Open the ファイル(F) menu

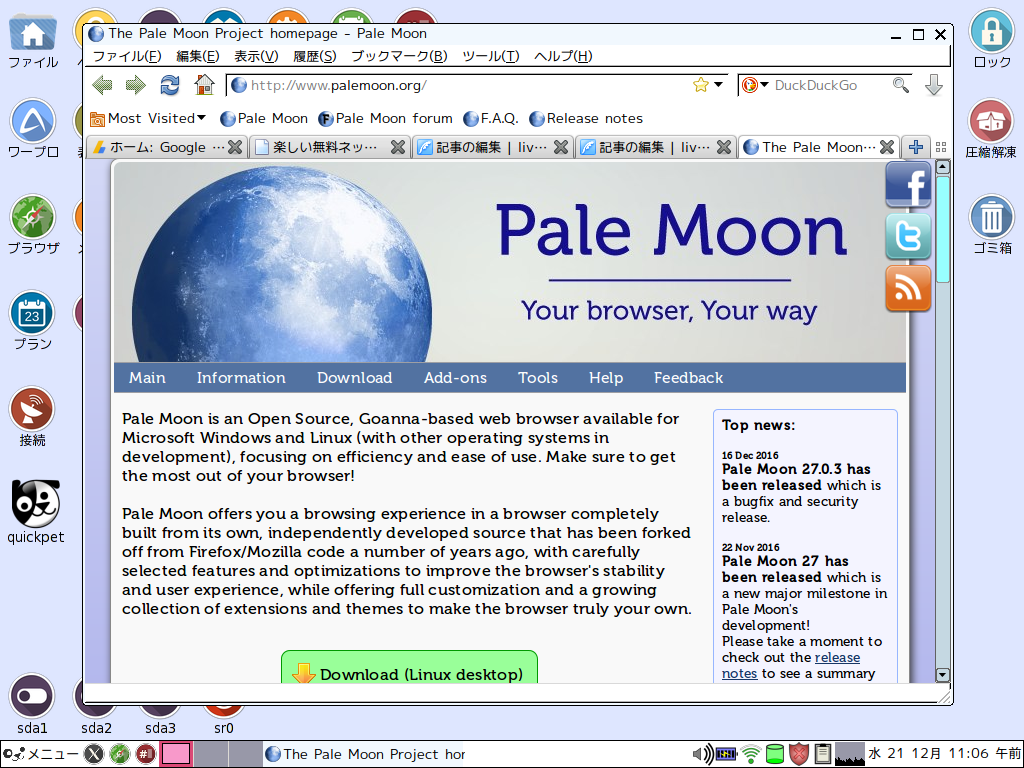(x=127, y=56)
